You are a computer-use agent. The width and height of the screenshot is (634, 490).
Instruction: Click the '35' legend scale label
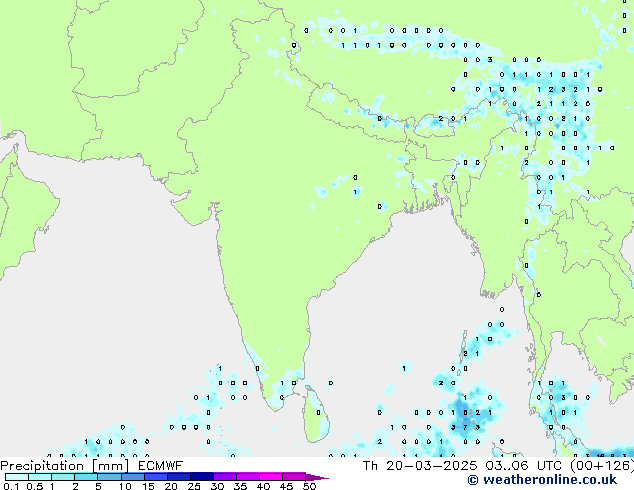click(x=240, y=486)
